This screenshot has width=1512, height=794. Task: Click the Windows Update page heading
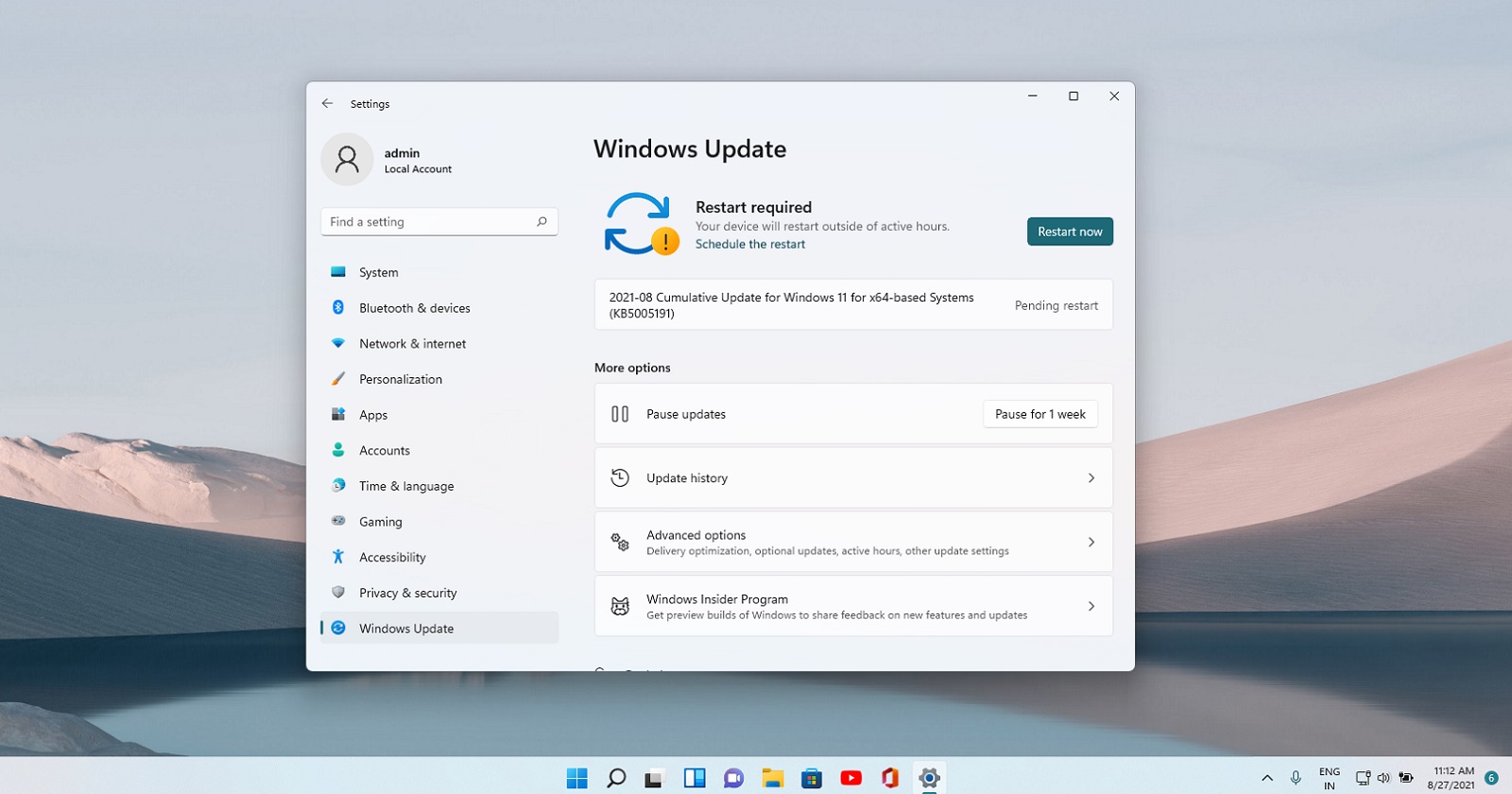click(x=690, y=149)
